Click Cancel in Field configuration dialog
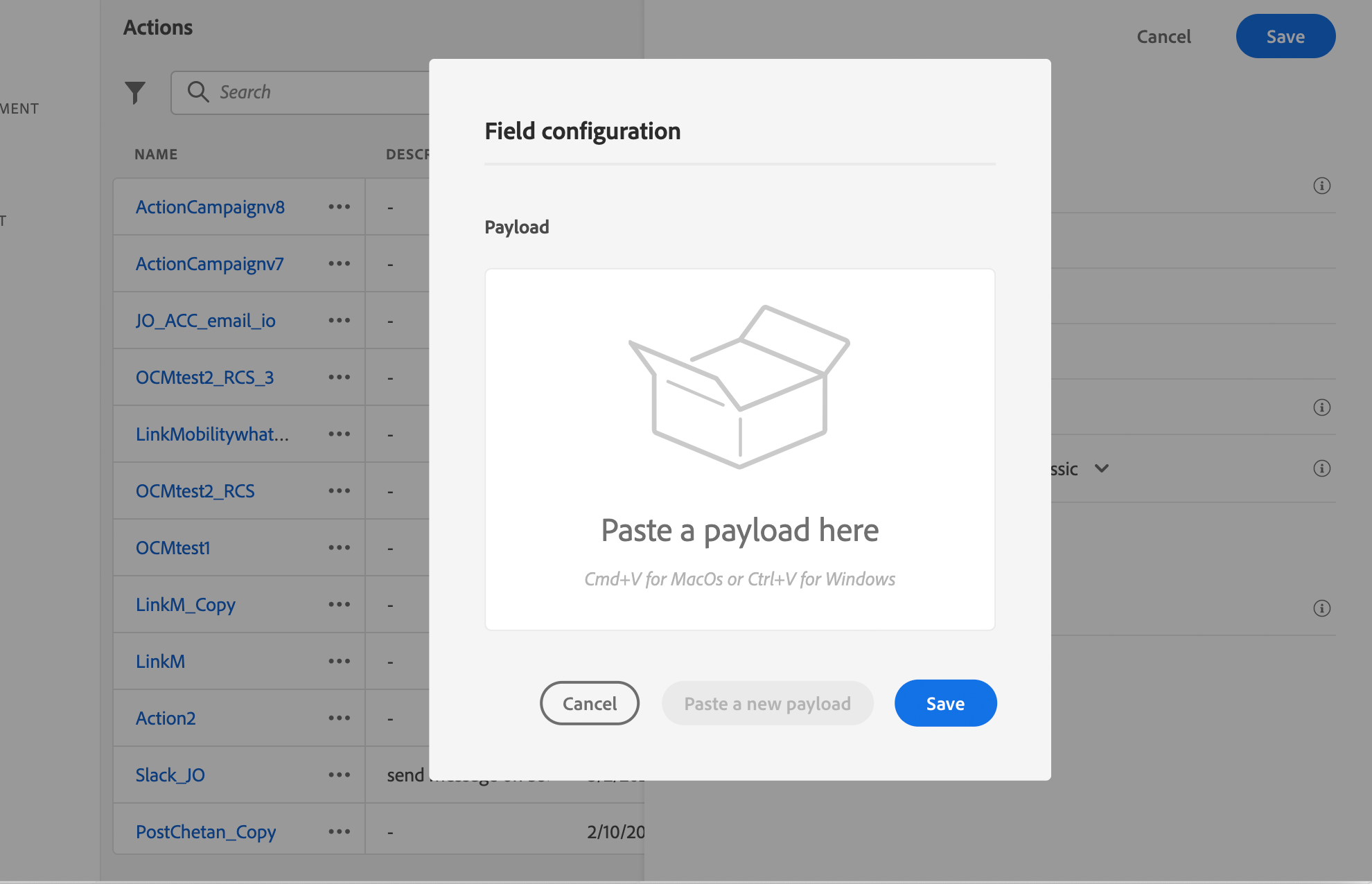Viewport: 1372px width, 884px height. pos(589,703)
